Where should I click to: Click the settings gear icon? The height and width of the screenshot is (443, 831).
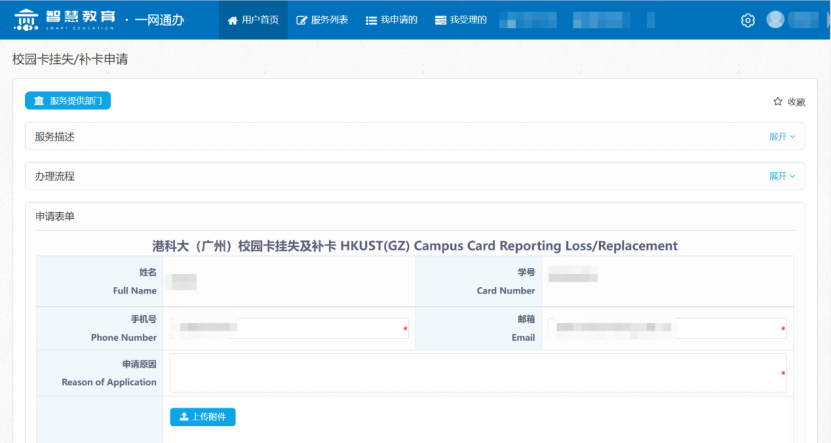(x=747, y=20)
